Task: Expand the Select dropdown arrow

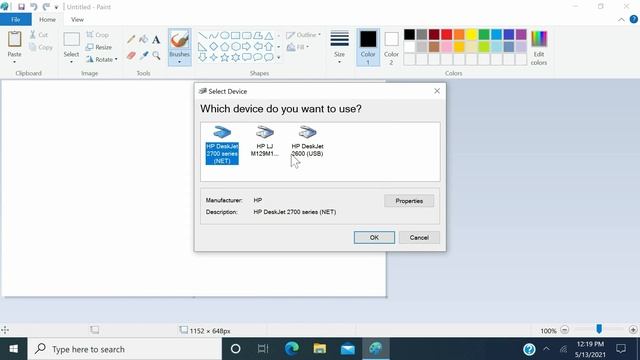Action: (71, 62)
